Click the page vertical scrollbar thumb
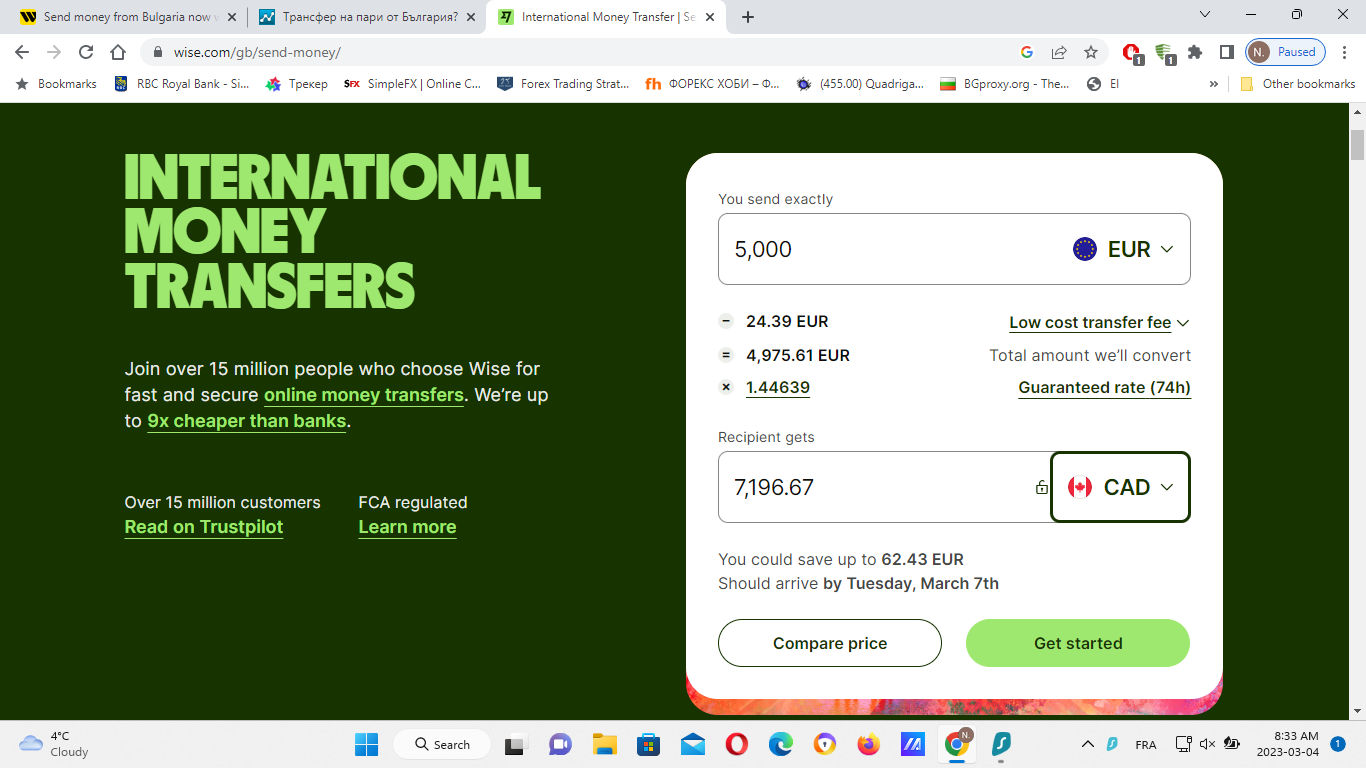 point(1357,145)
